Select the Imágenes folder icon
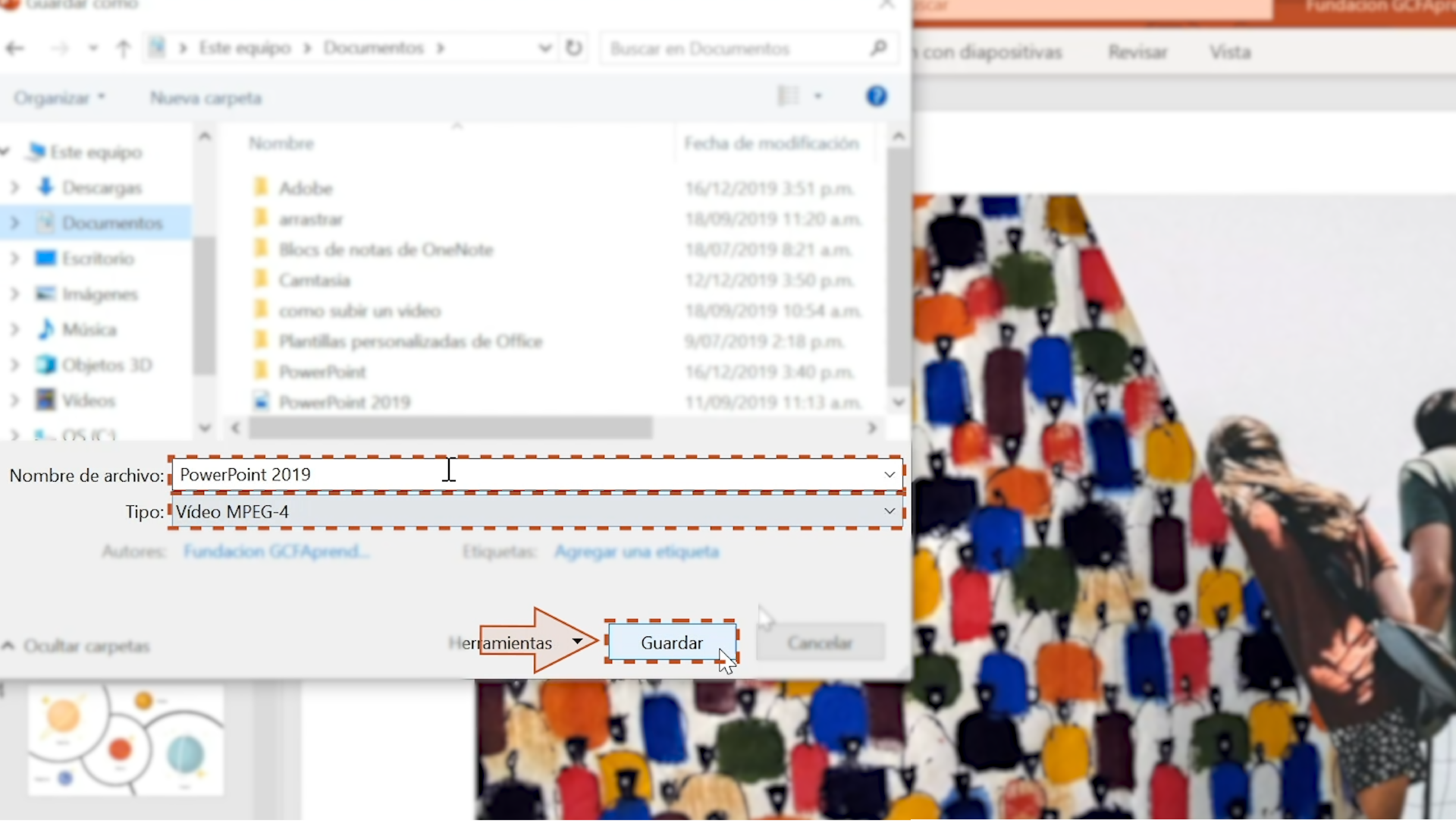Viewport: 1456px width, 821px height. point(46,293)
